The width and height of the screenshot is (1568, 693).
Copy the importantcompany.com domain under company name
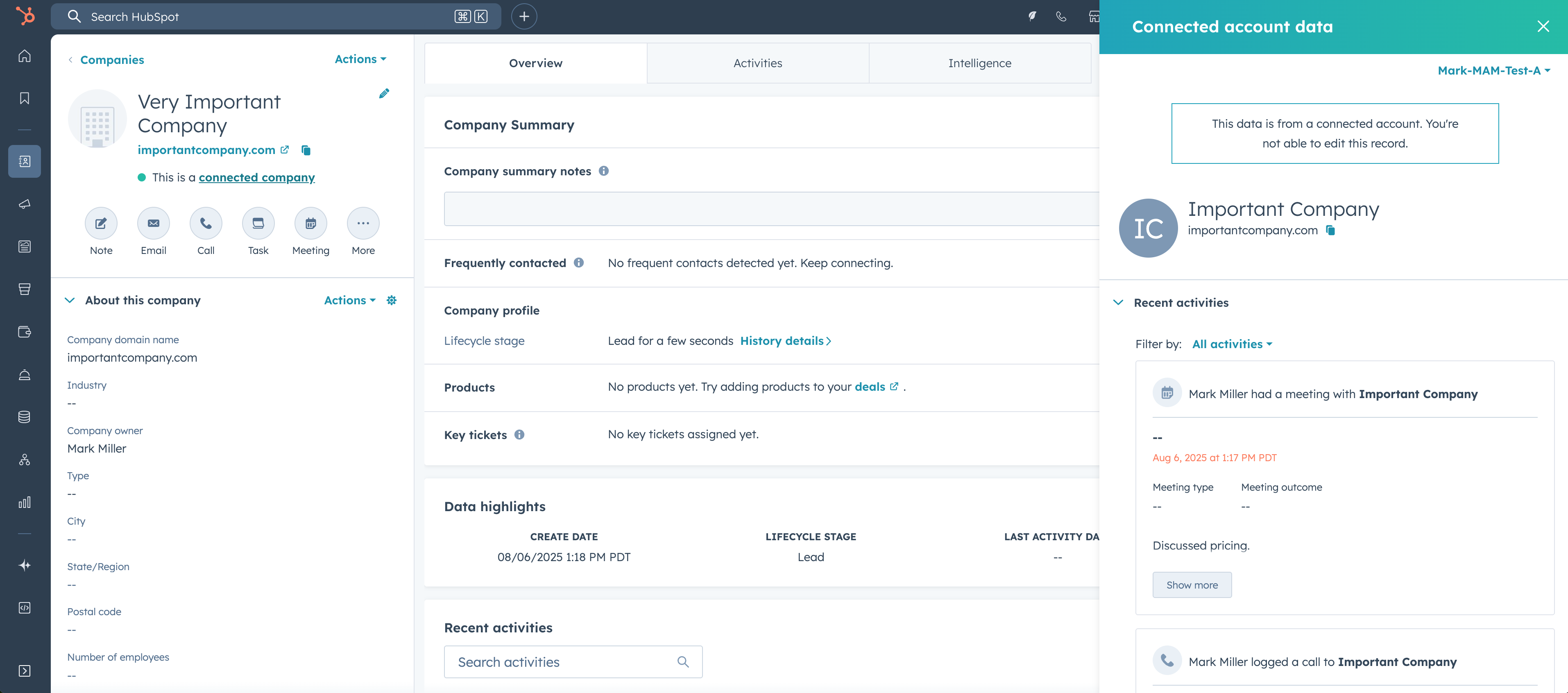click(306, 149)
